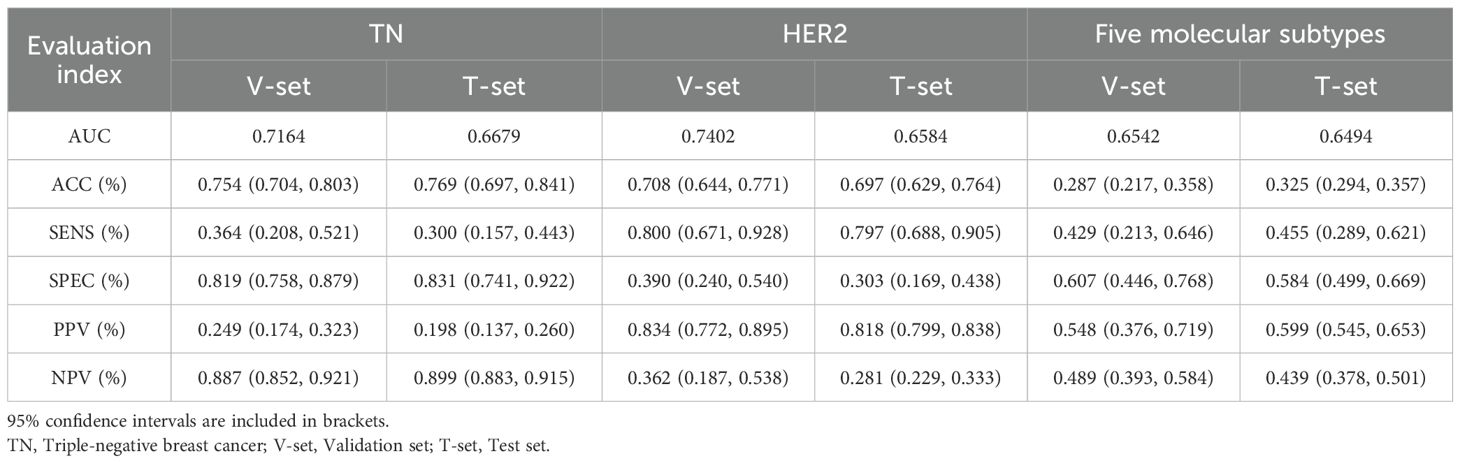Image resolution: width=1460 pixels, height=463 pixels.
Task: Click the AUC value 0.6494 cell
Action: [1345, 135]
